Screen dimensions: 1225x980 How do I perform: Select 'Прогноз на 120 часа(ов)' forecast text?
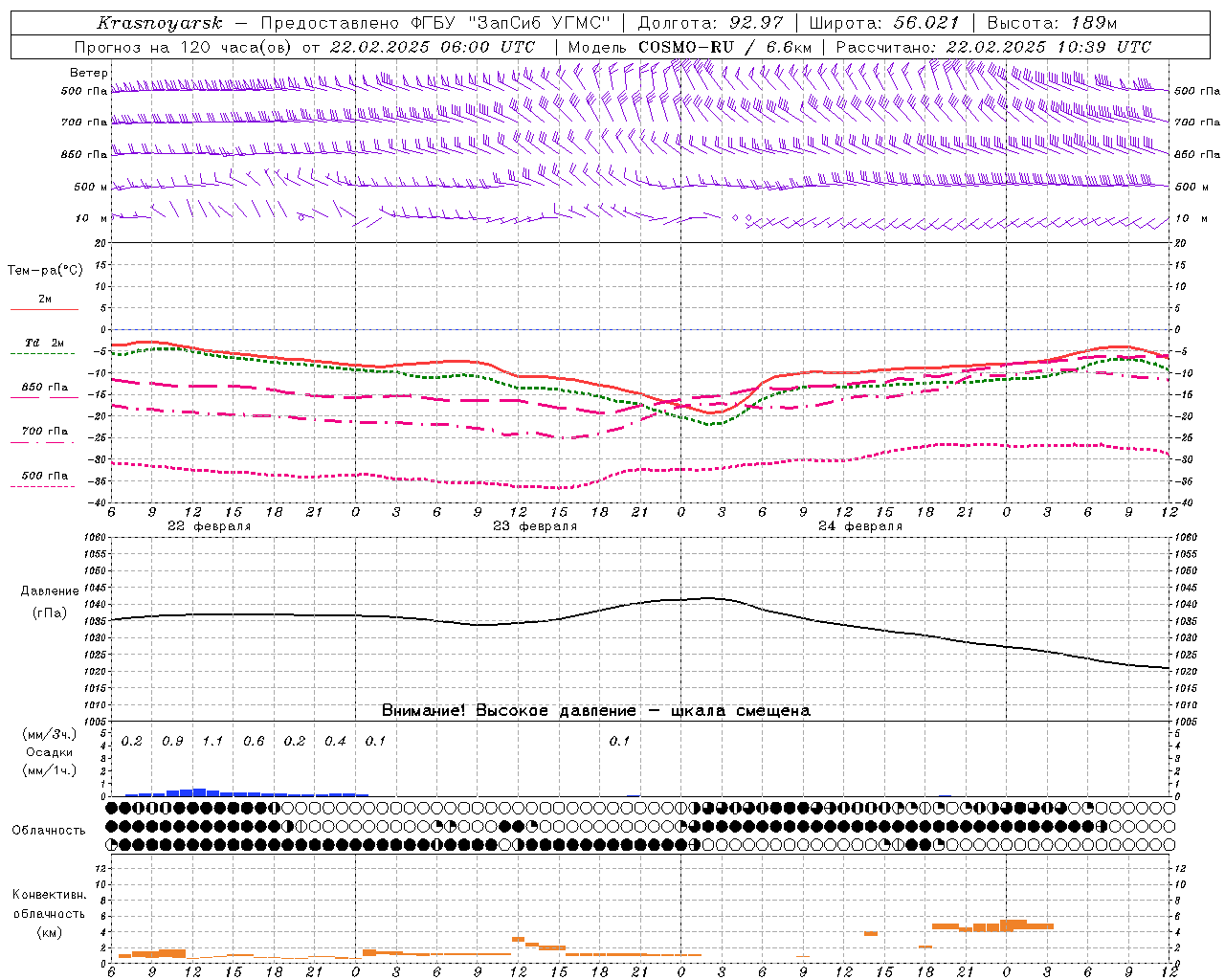coord(185,47)
